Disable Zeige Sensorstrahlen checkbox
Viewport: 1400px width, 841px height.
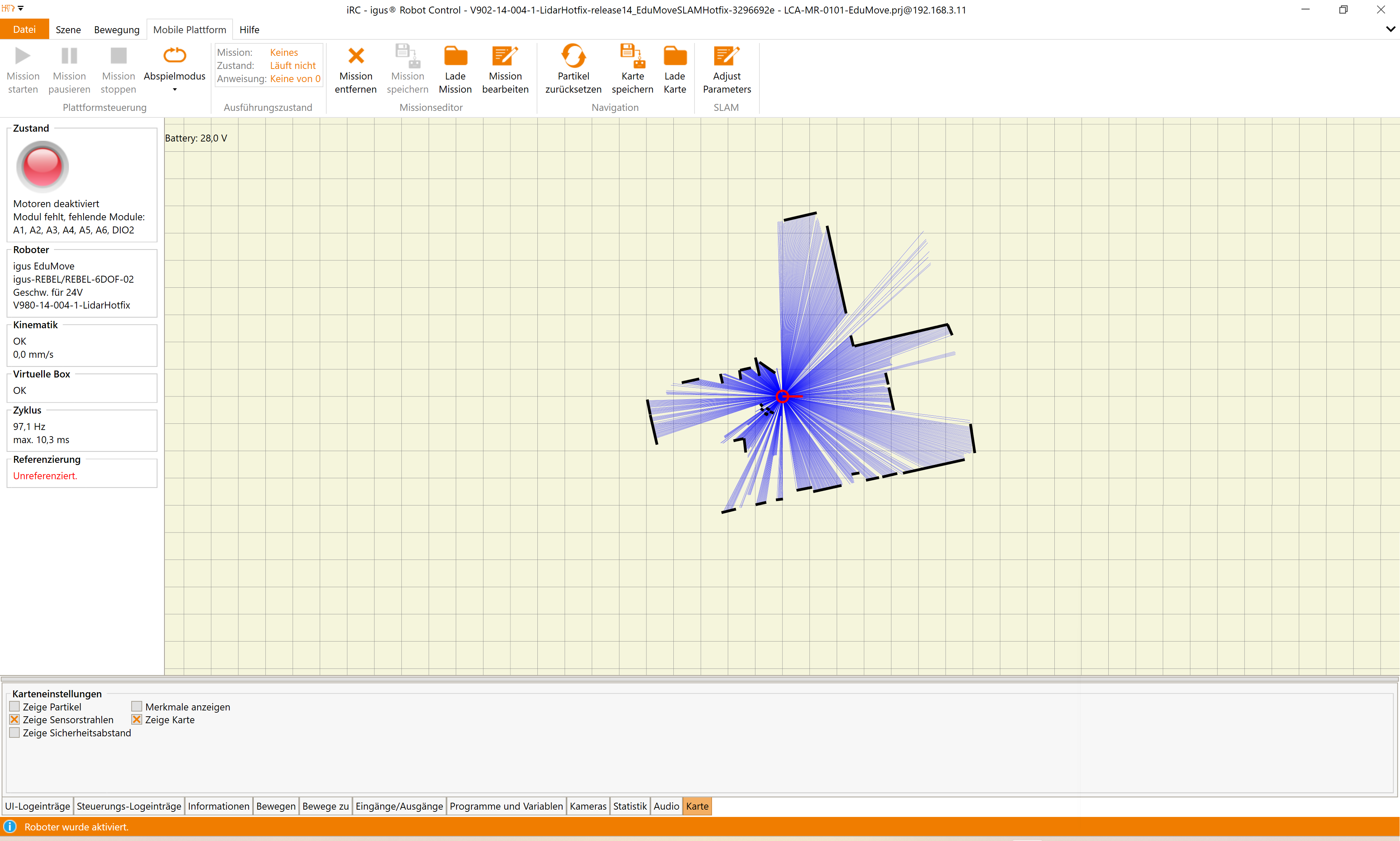pos(15,720)
